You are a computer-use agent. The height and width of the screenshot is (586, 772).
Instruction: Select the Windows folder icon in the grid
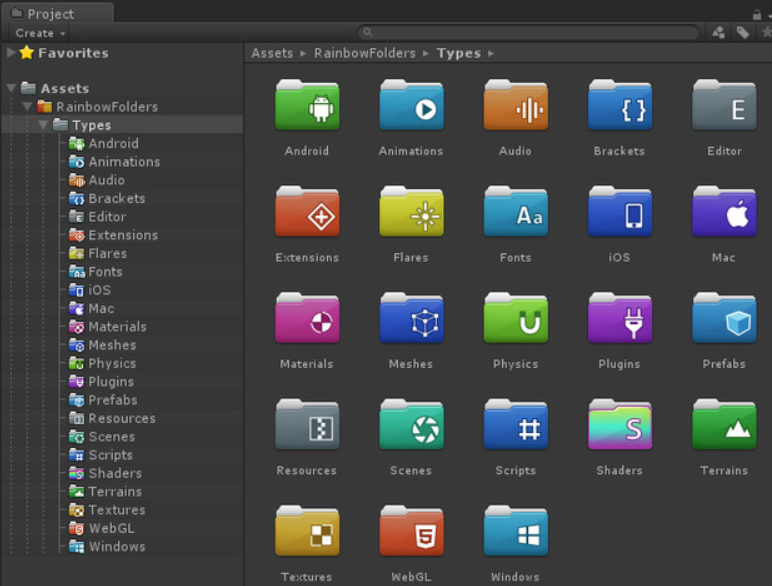[515, 530]
